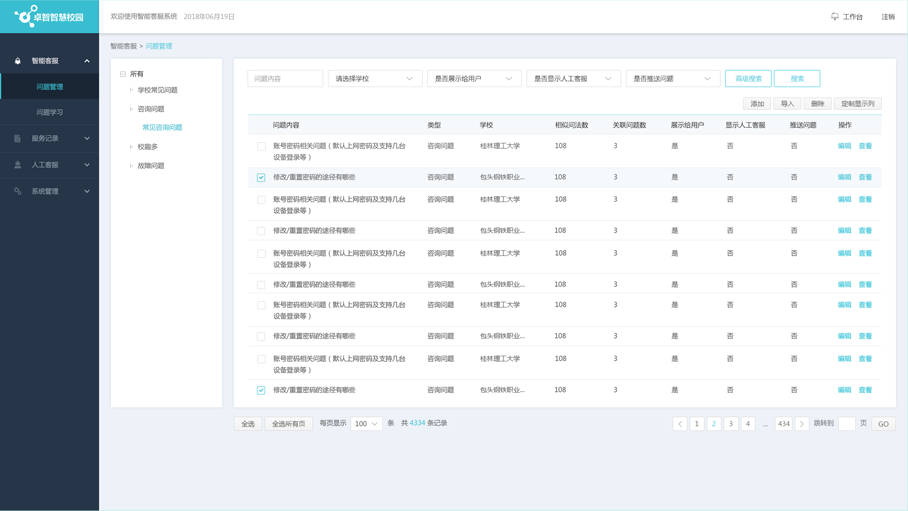Open 问题学习 in the sidebar
This screenshot has width=908, height=511.
tap(50, 112)
